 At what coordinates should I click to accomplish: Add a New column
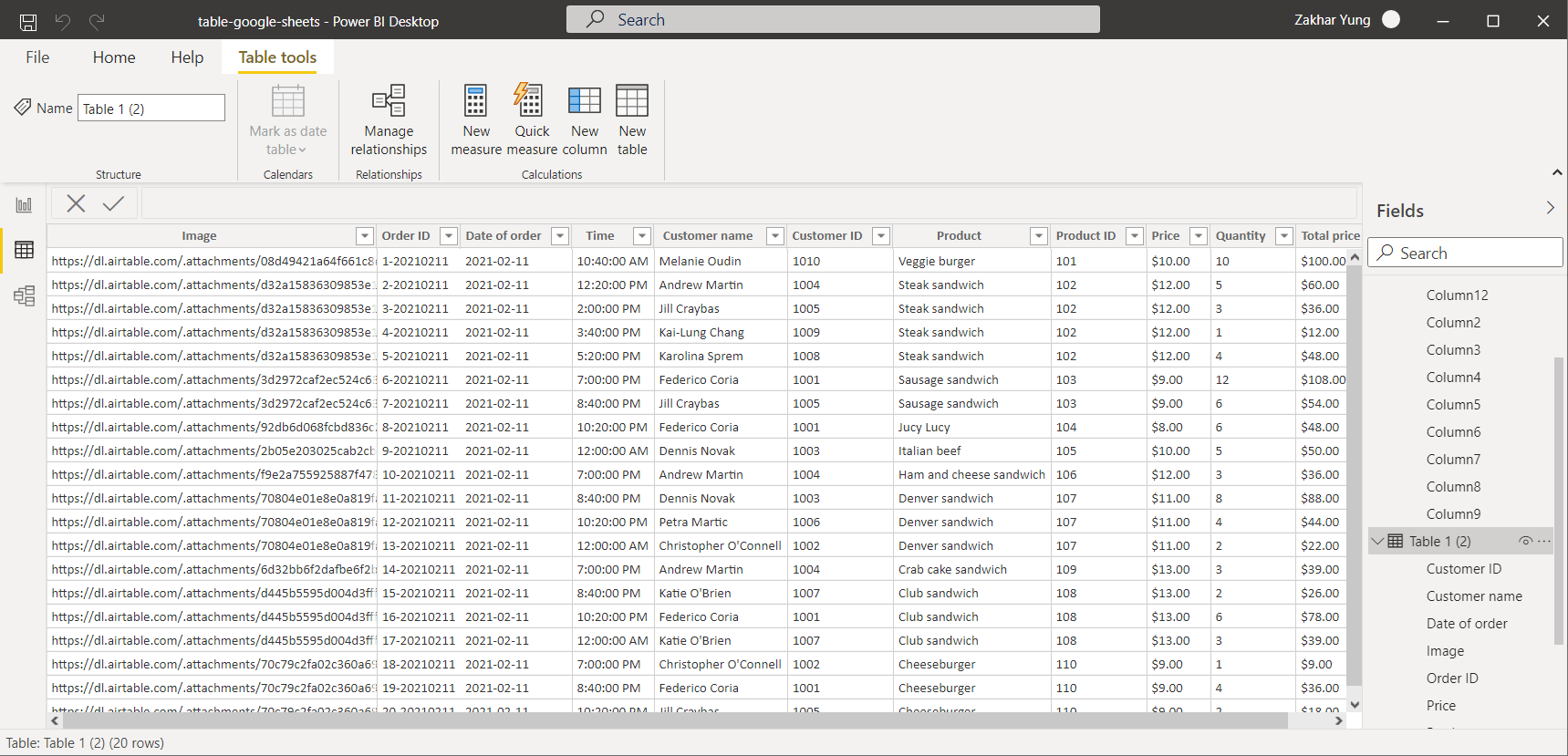click(585, 120)
